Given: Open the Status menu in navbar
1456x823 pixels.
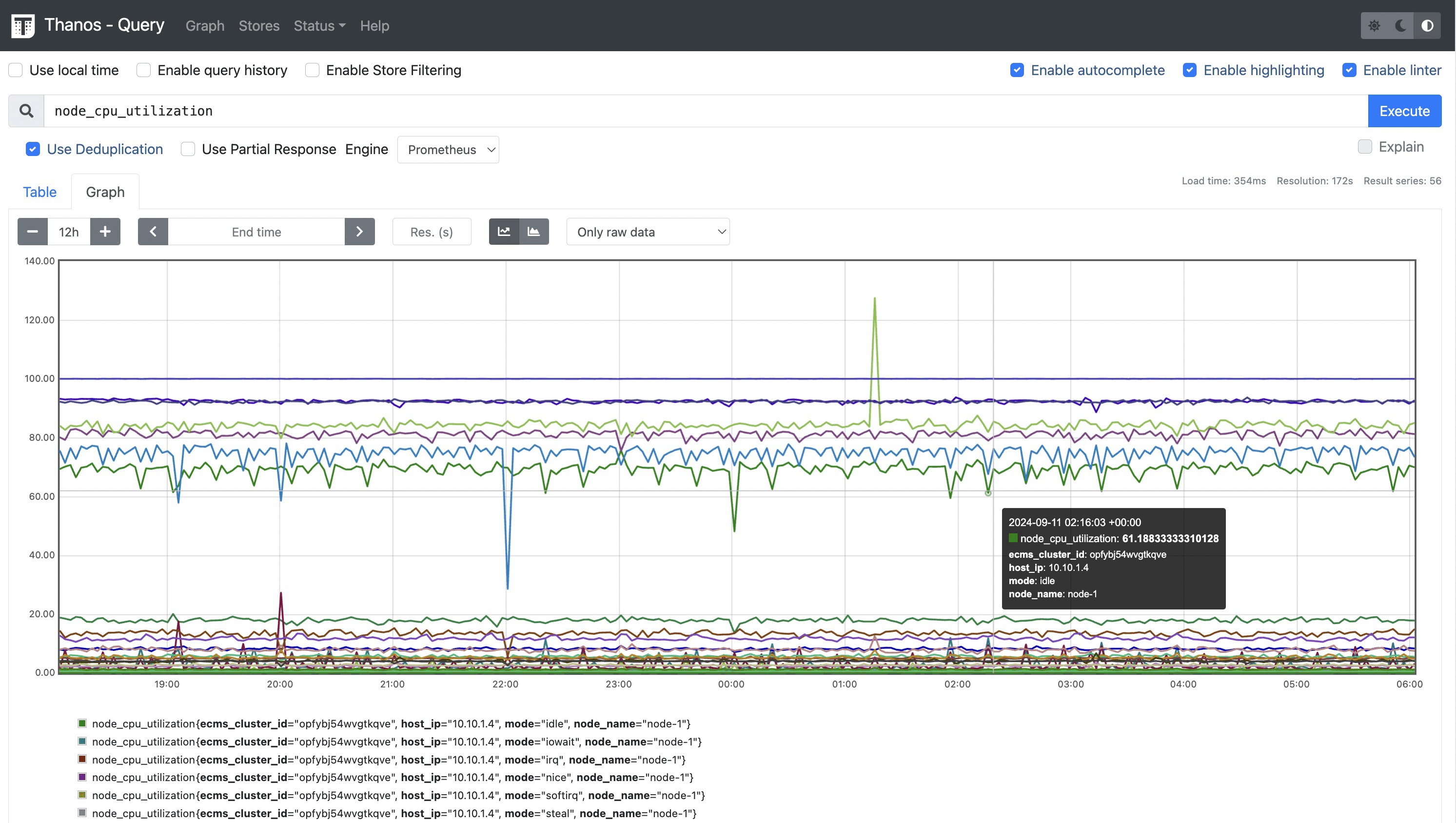Looking at the screenshot, I should click(x=319, y=25).
